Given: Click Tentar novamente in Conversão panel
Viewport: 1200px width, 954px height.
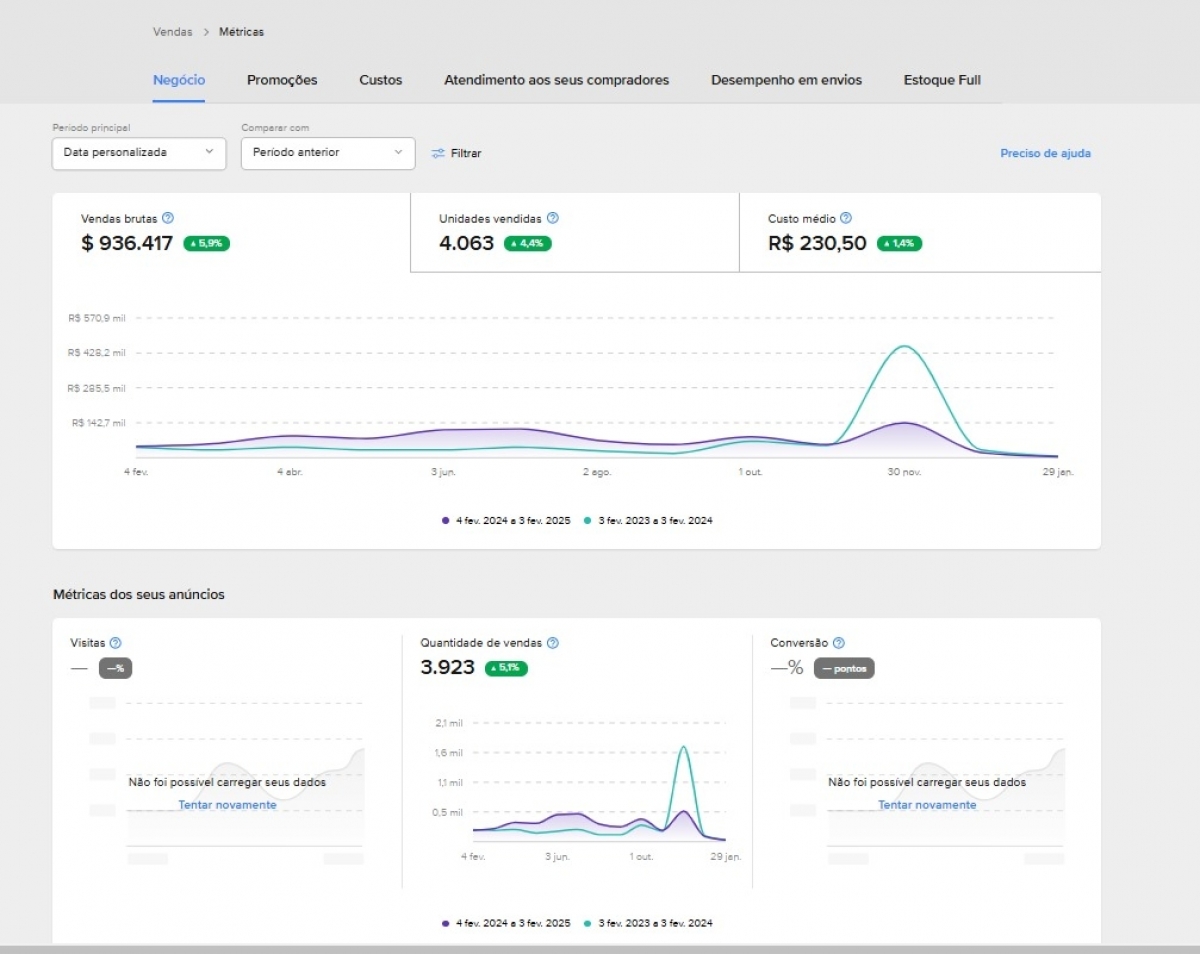Looking at the screenshot, I should pos(927,805).
